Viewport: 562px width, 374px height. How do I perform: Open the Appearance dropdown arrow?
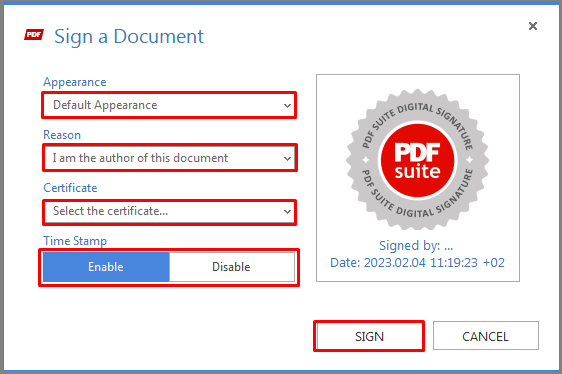tap(287, 105)
